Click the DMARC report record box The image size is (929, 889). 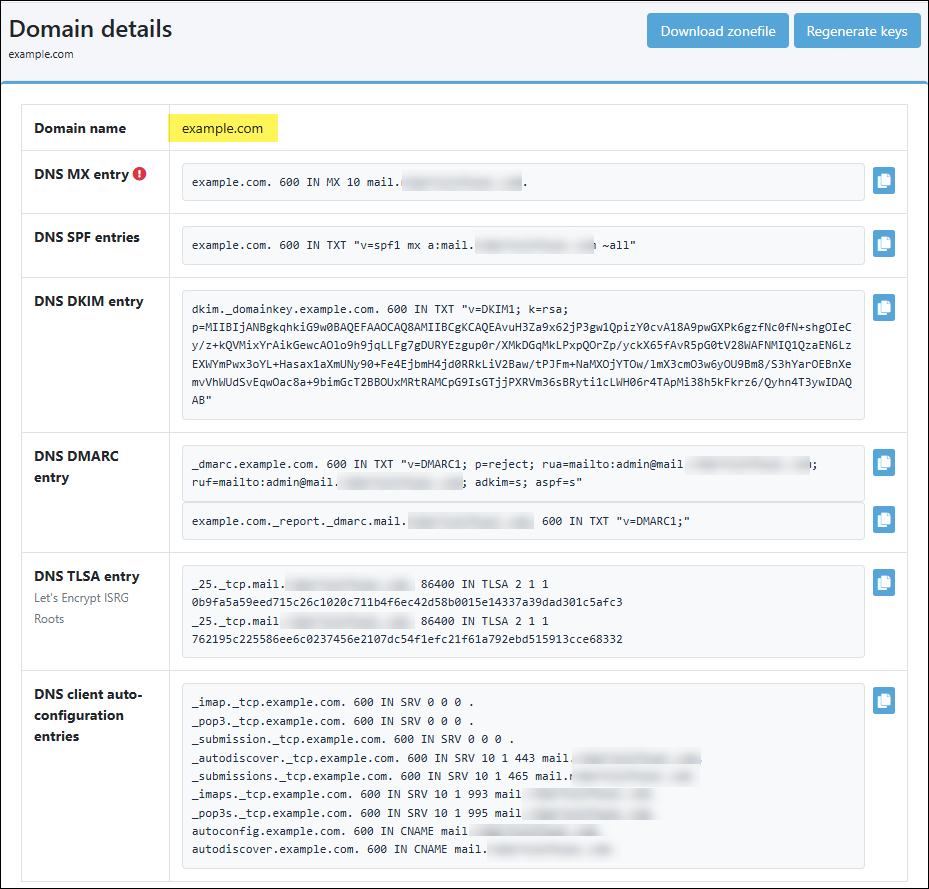[x=522, y=521]
